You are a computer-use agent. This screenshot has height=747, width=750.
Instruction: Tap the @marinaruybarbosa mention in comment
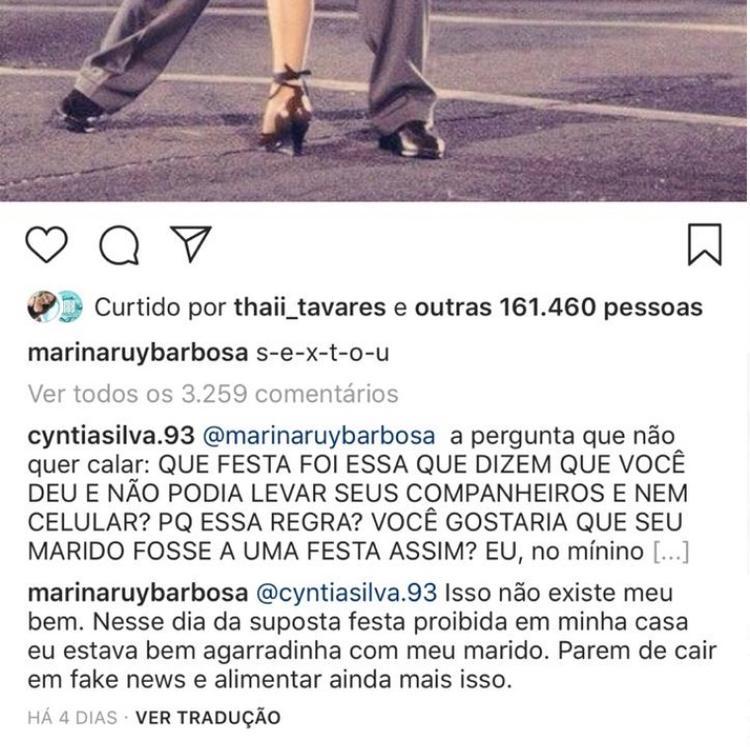319,436
